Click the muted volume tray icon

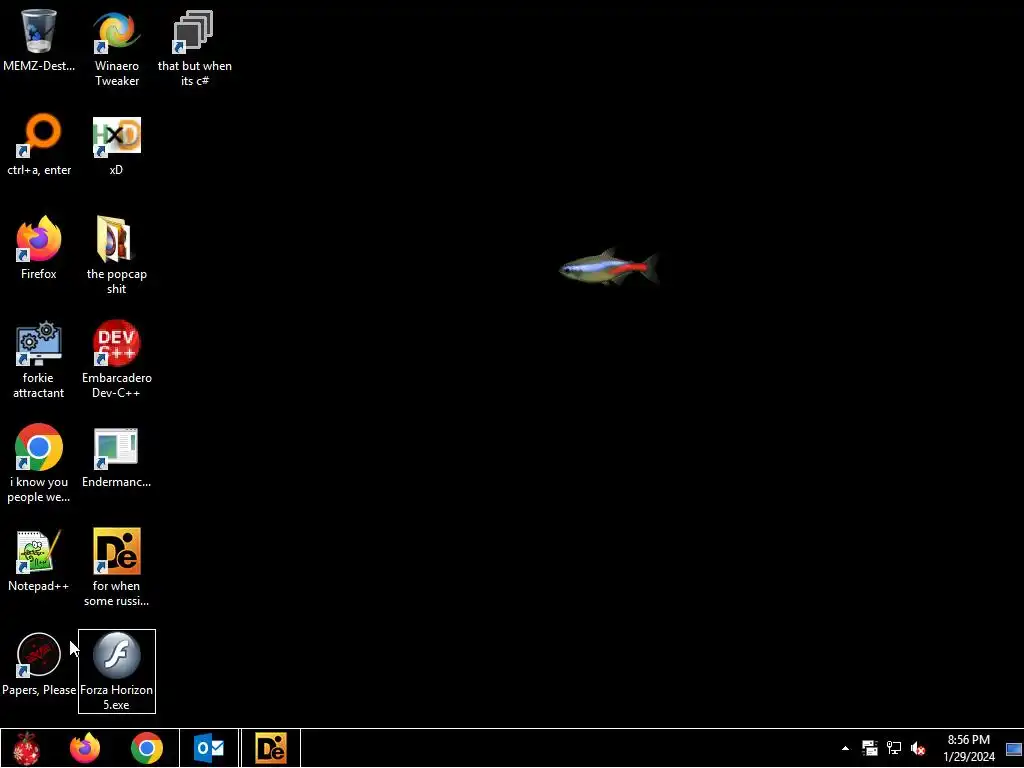[918, 748]
